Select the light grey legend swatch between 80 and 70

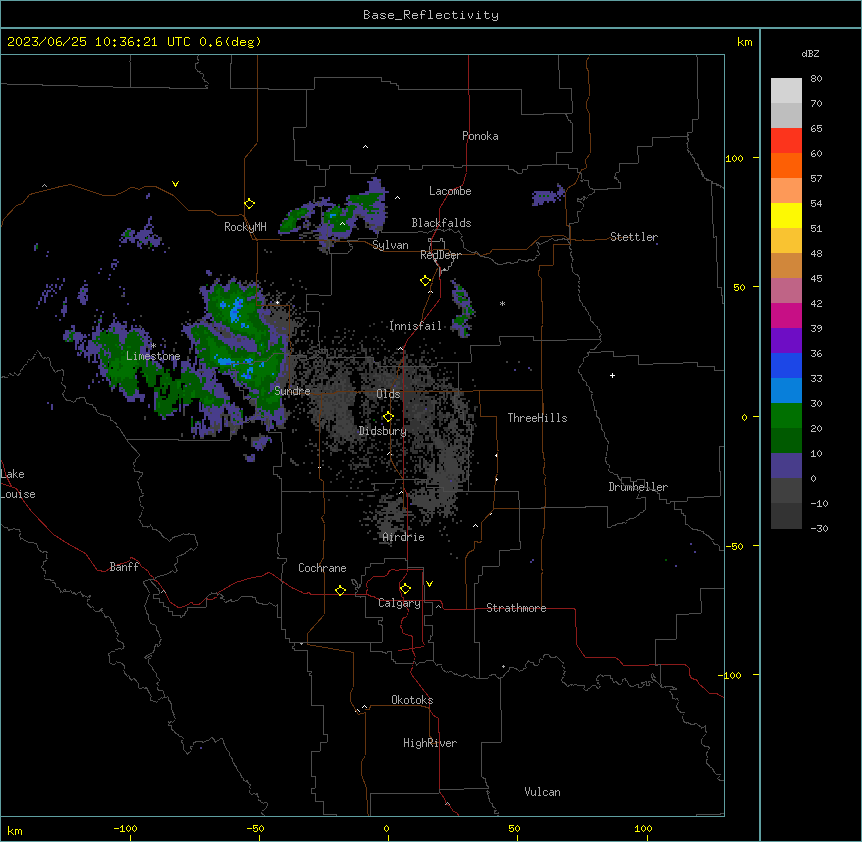(x=786, y=90)
